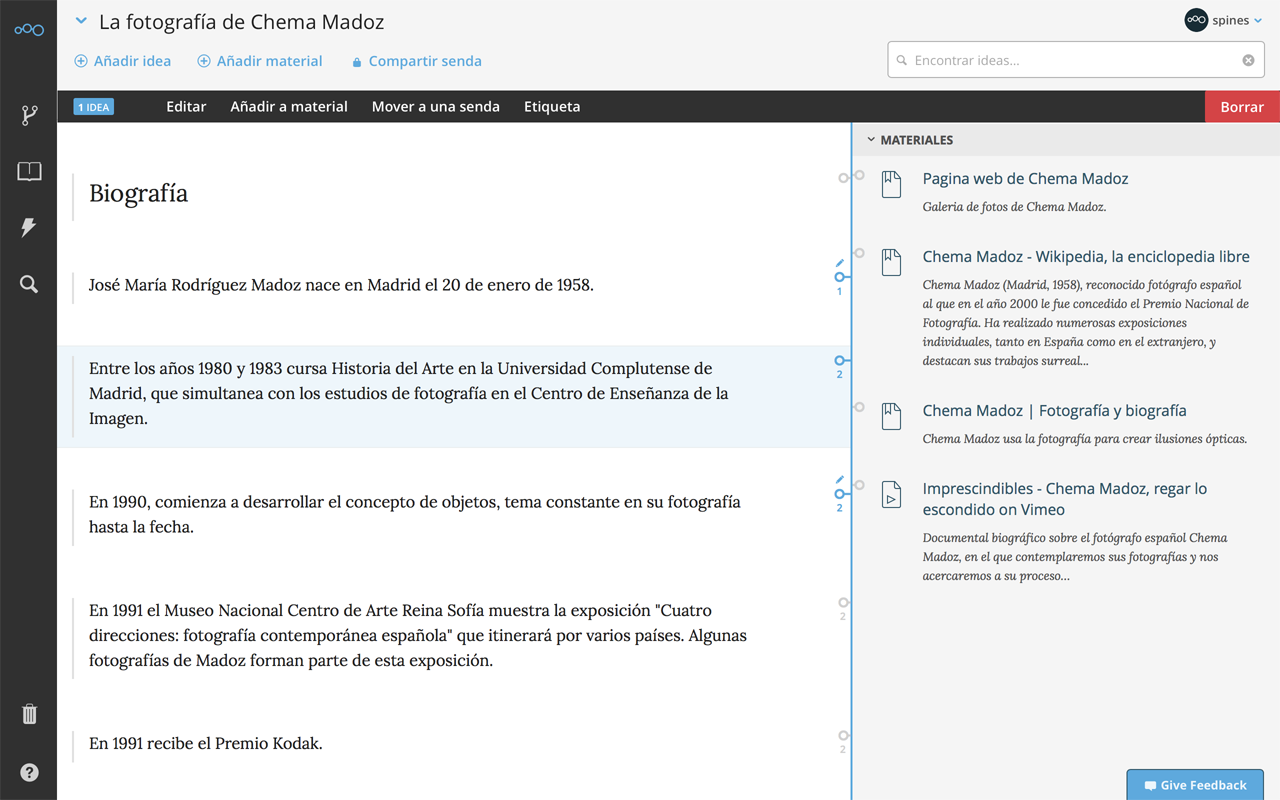Toggle connector circle for Pagina web material
The width and height of the screenshot is (1280, 800).
click(859, 175)
